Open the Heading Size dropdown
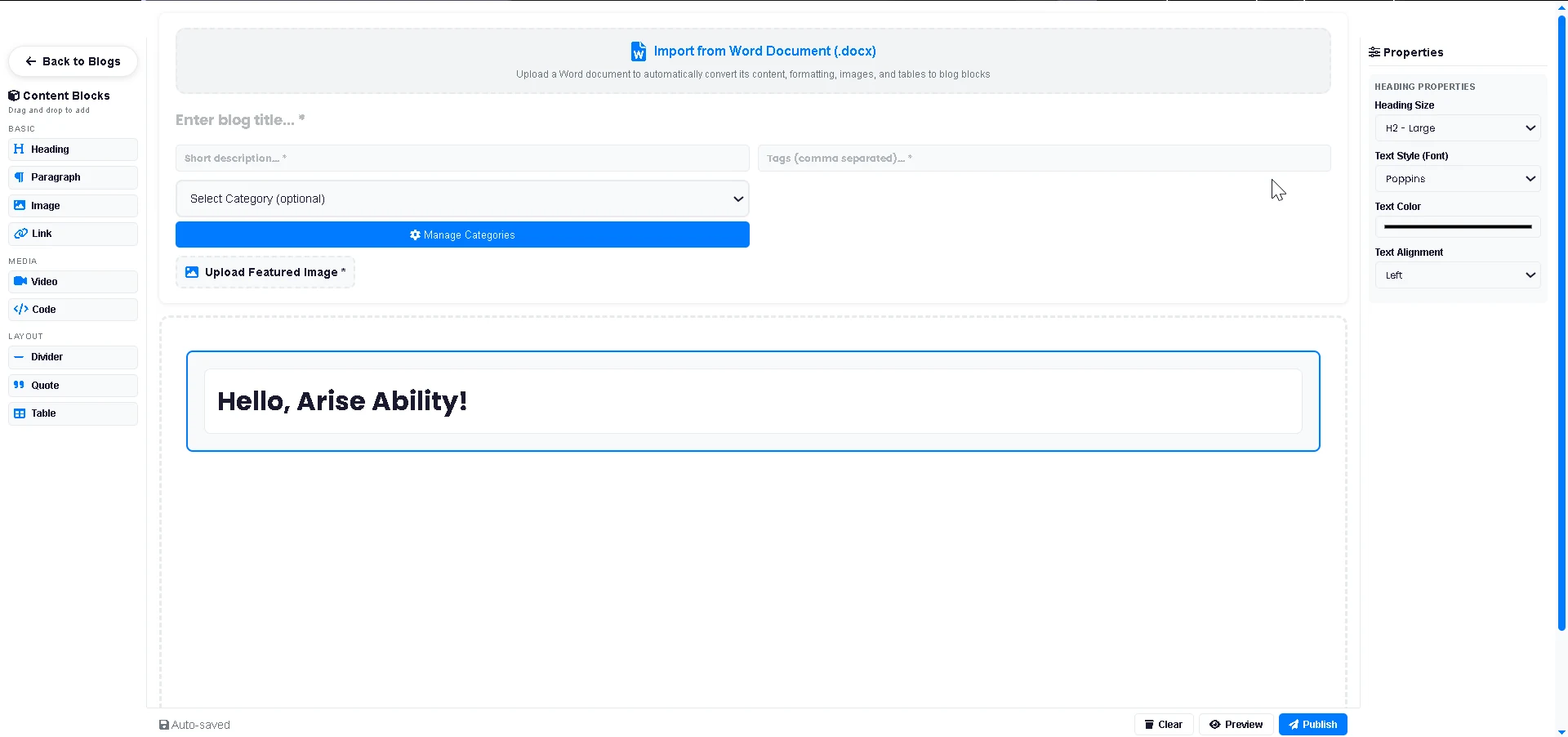Viewport: 1568px width, 737px height. coord(1458,128)
